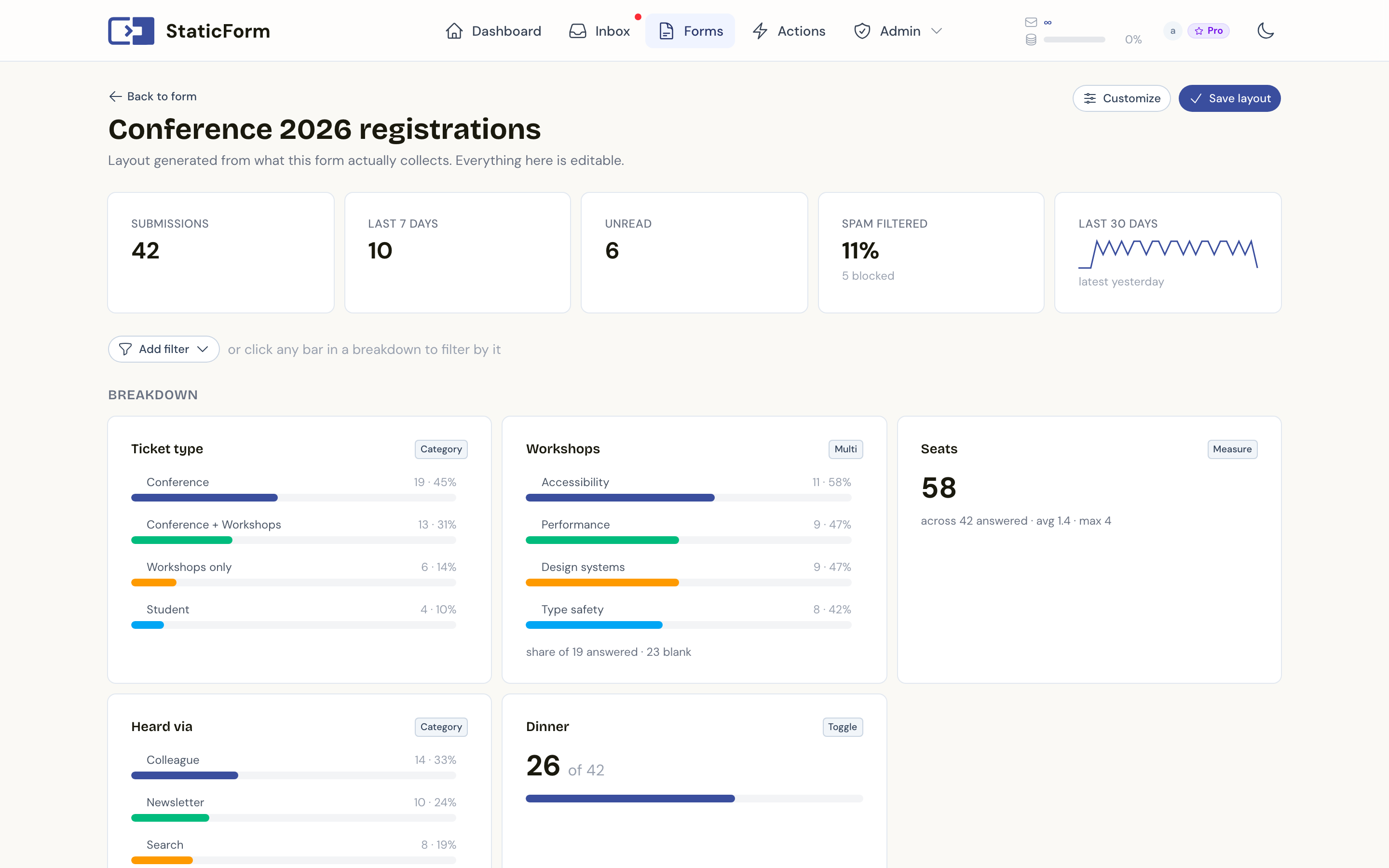The width and height of the screenshot is (1389, 868).
Task: Click the Forms document icon
Action: point(667,31)
